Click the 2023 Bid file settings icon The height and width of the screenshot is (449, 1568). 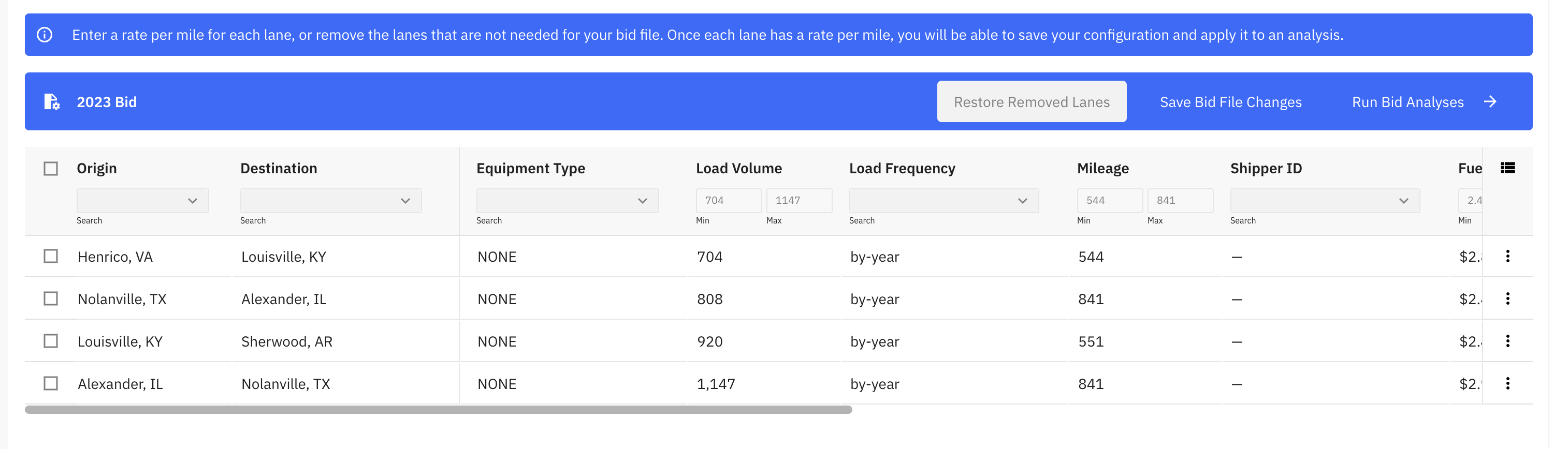click(x=52, y=101)
